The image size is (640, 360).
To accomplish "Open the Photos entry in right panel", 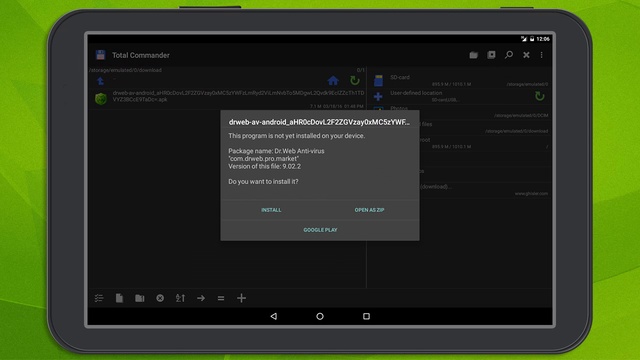I will pyautogui.click(x=399, y=108).
